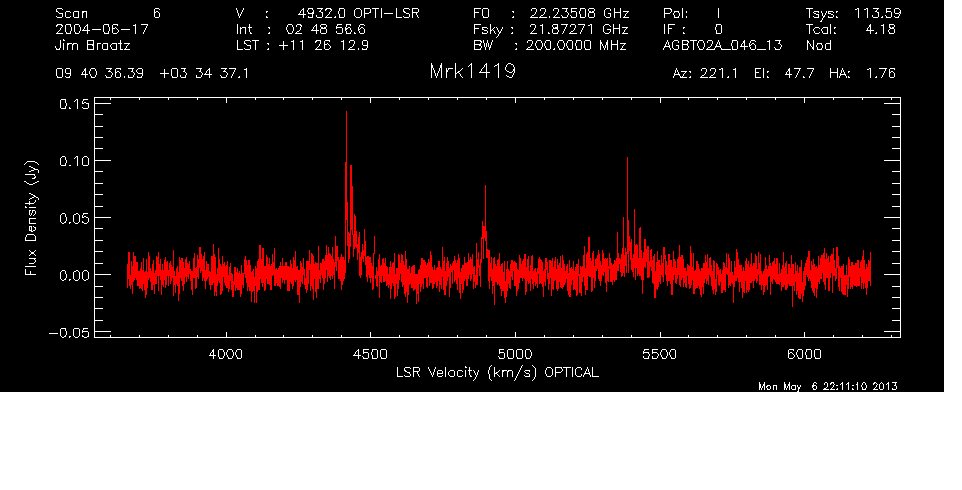
Task: Click the central spectral peak near 4900 km/s
Action: point(485,227)
